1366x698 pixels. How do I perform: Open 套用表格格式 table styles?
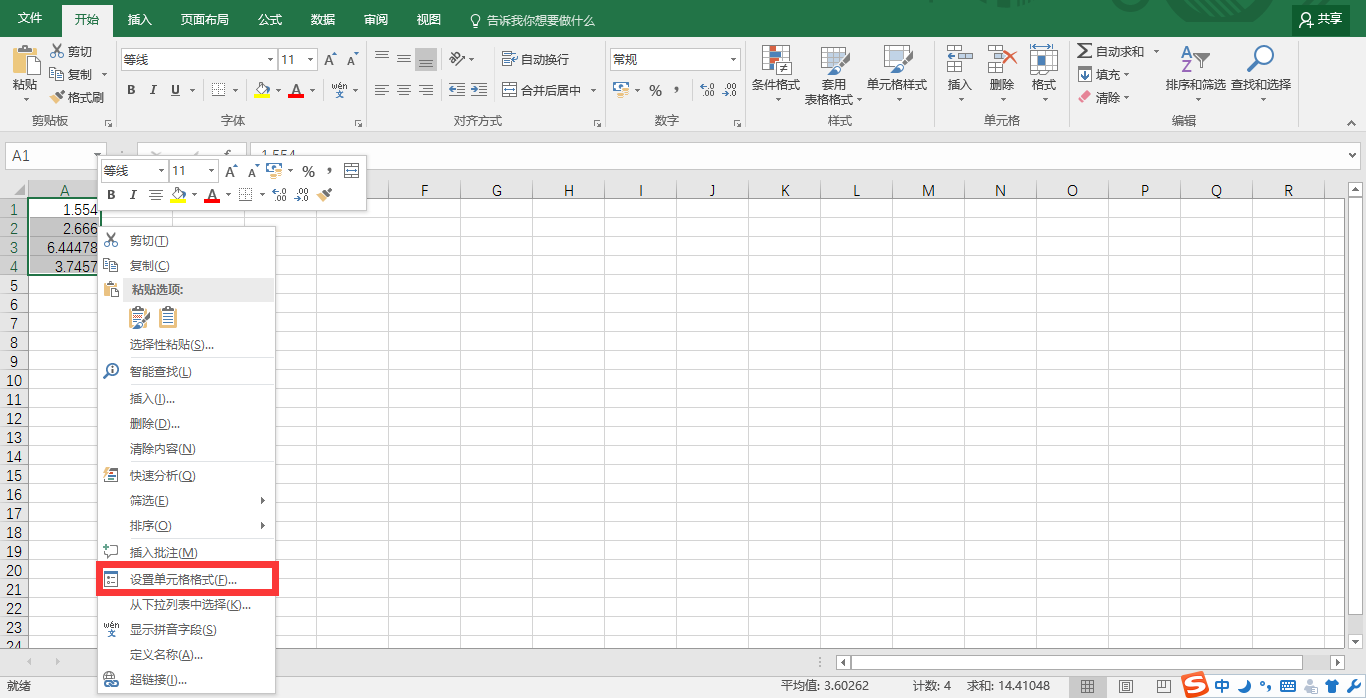click(834, 76)
